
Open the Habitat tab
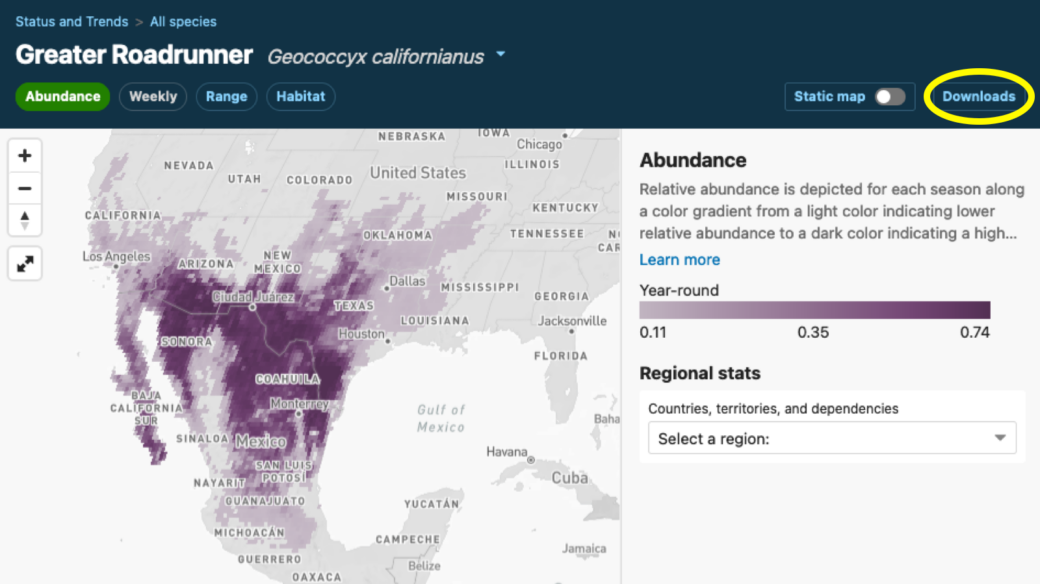click(x=300, y=96)
